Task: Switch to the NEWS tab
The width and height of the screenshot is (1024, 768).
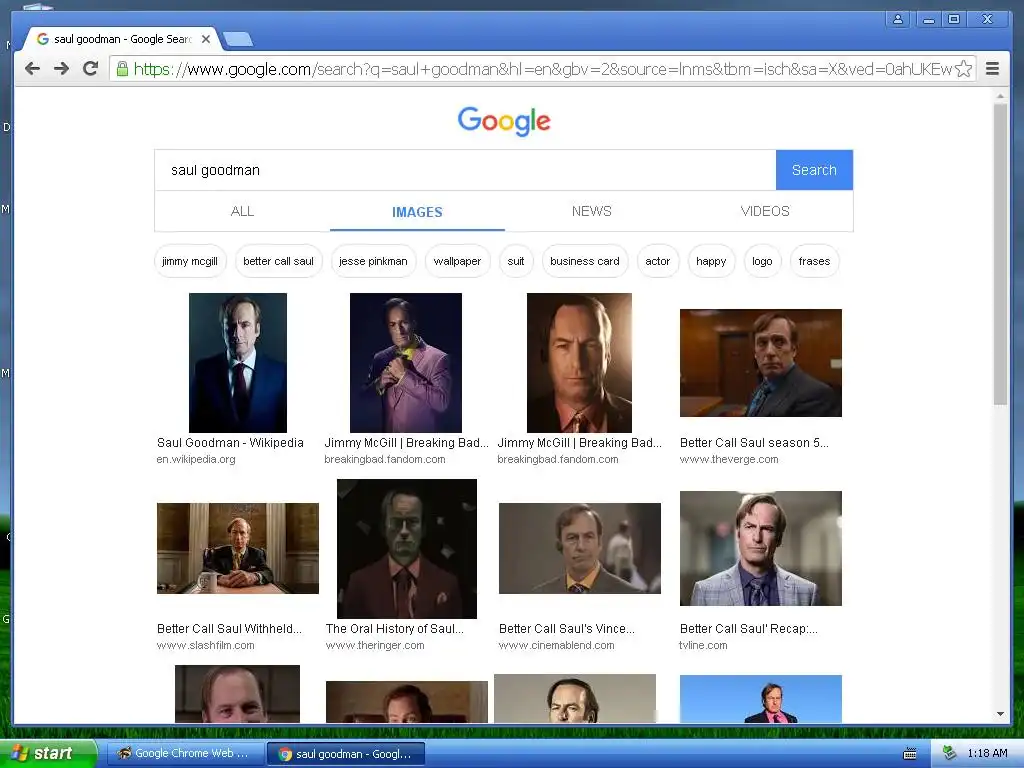Action: click(592, 211)
